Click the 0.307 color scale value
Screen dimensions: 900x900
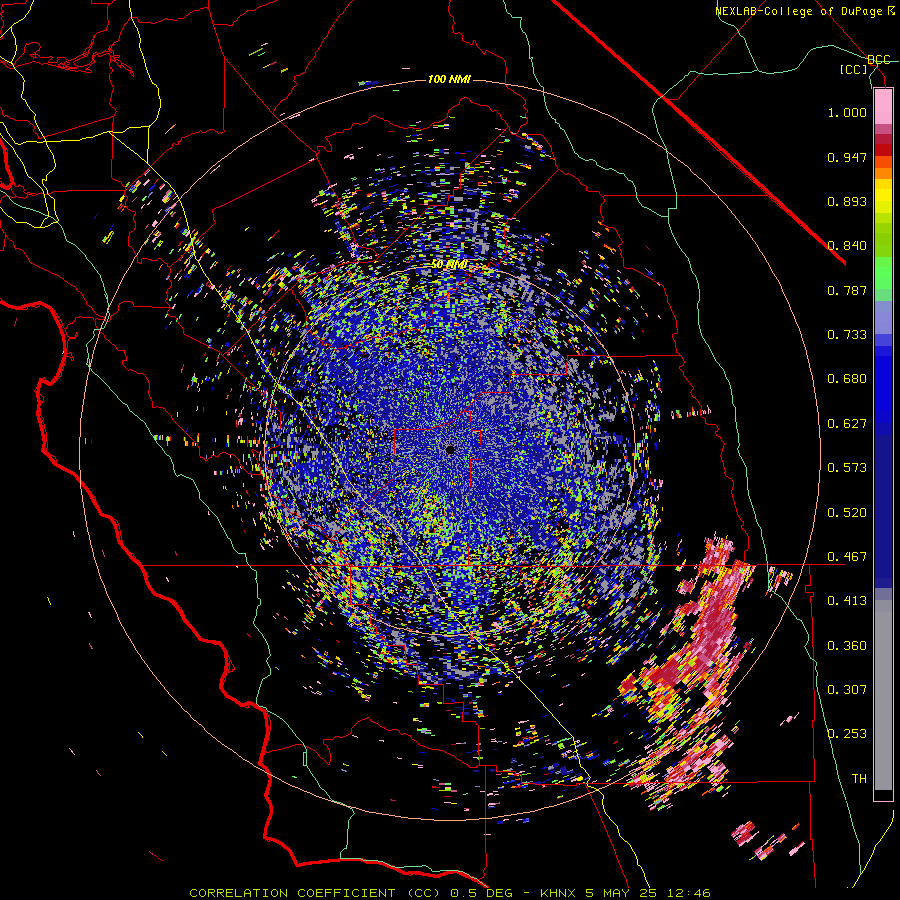pos(847,690)
